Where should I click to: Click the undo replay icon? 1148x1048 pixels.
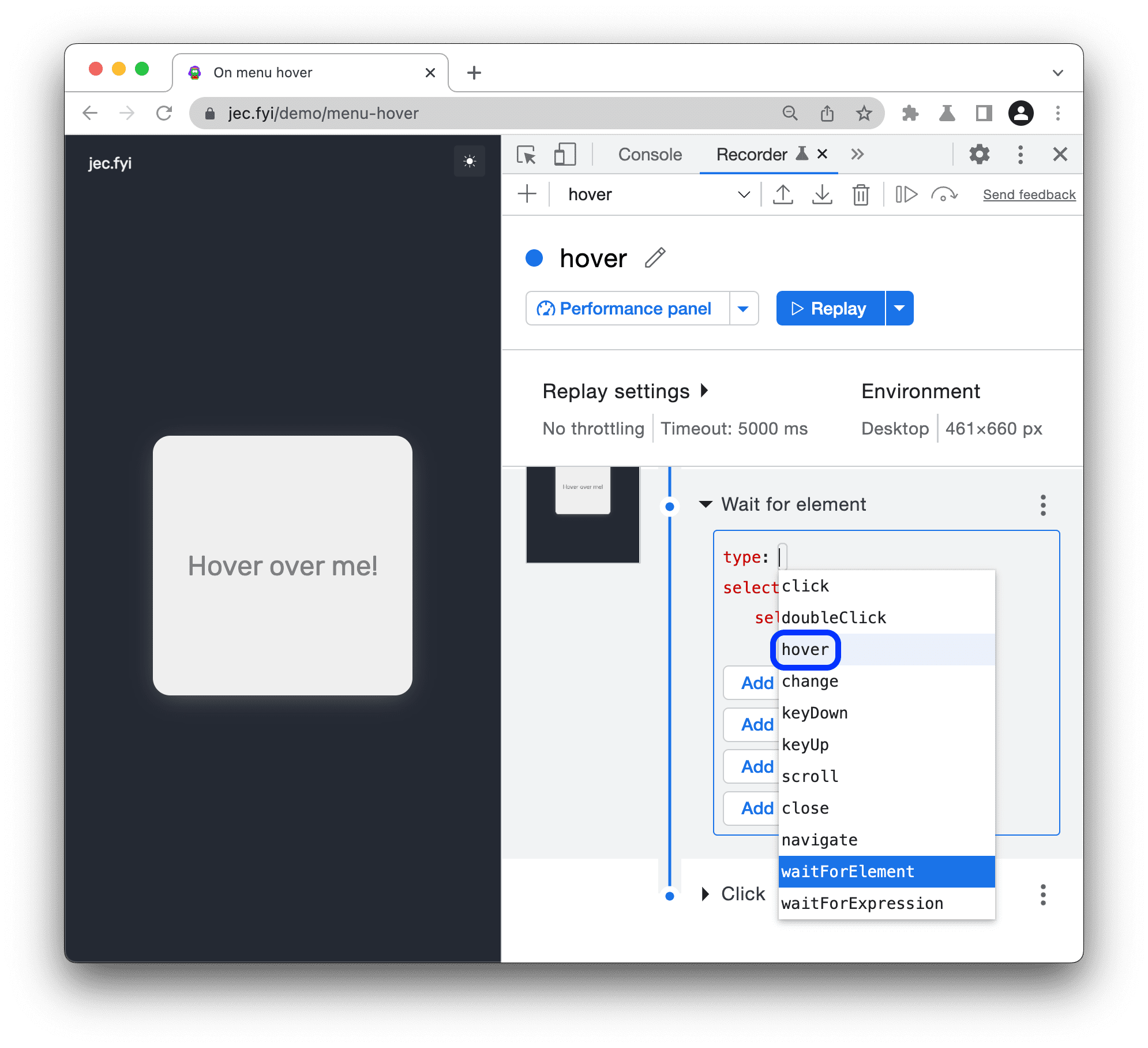click(x=941, y=195)
